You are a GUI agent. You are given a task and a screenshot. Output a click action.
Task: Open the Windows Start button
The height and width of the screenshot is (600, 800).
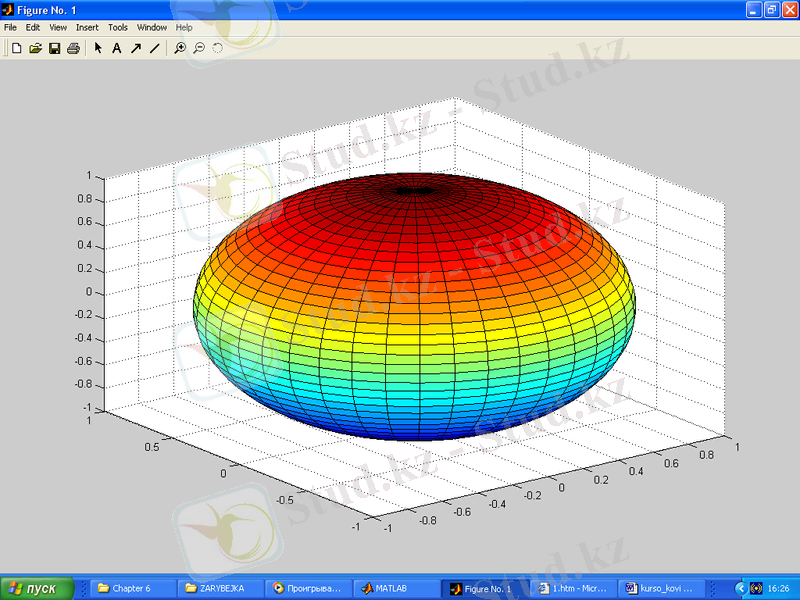click(x=37, y=589)
